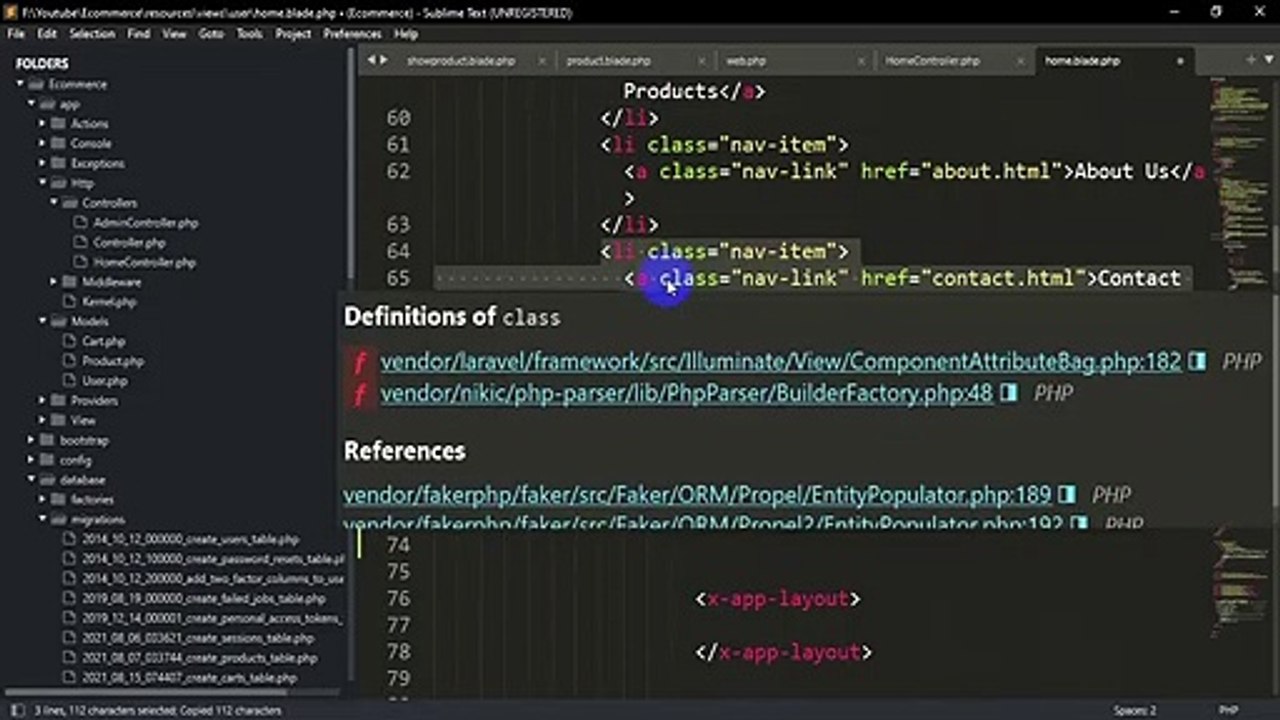The width and height of the screenshot is (1280, 720).
Task: Expand the Middleware folder arrow
Action: tap(54, 282)
